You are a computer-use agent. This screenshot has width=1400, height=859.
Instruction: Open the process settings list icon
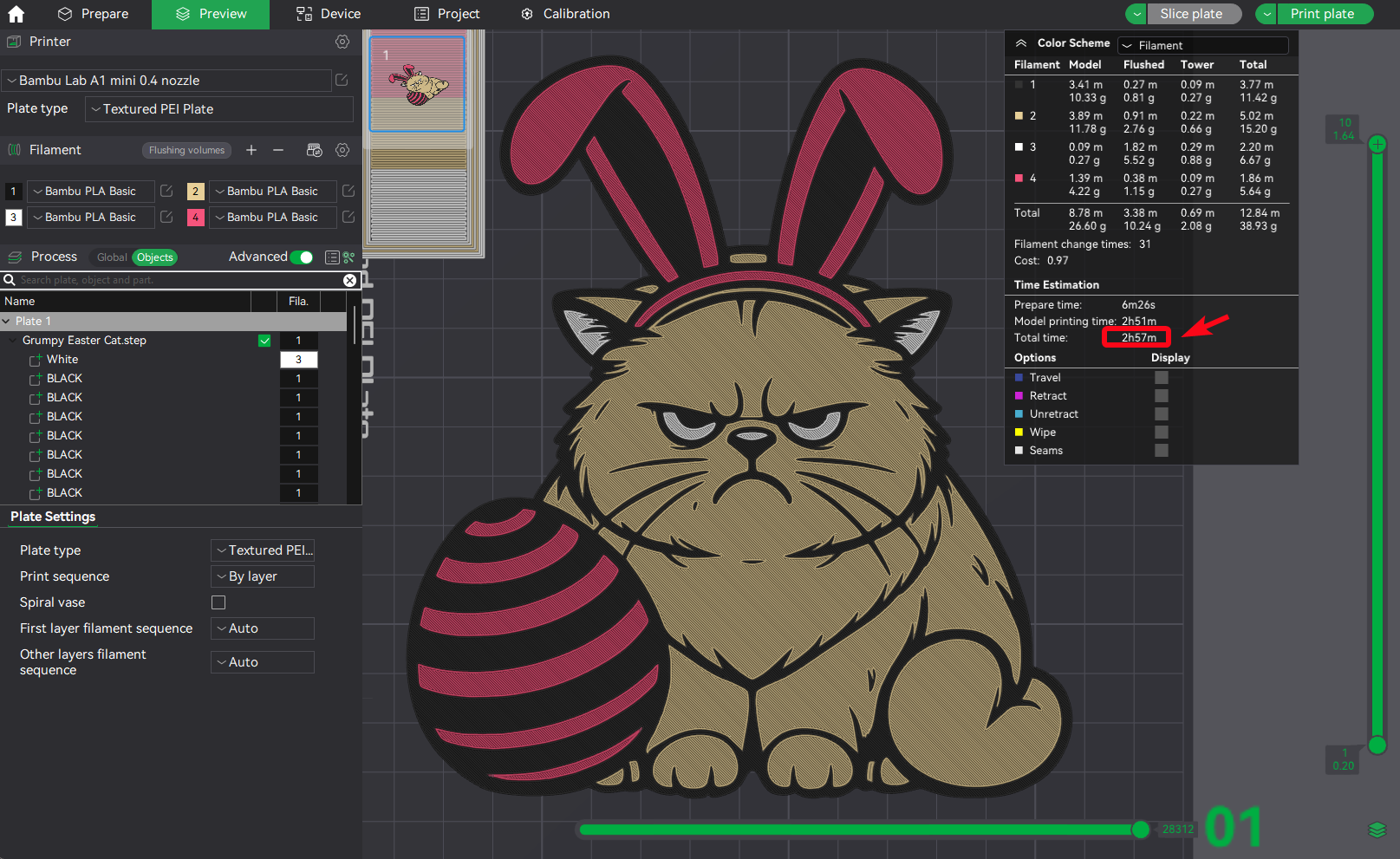pos(331,257)
